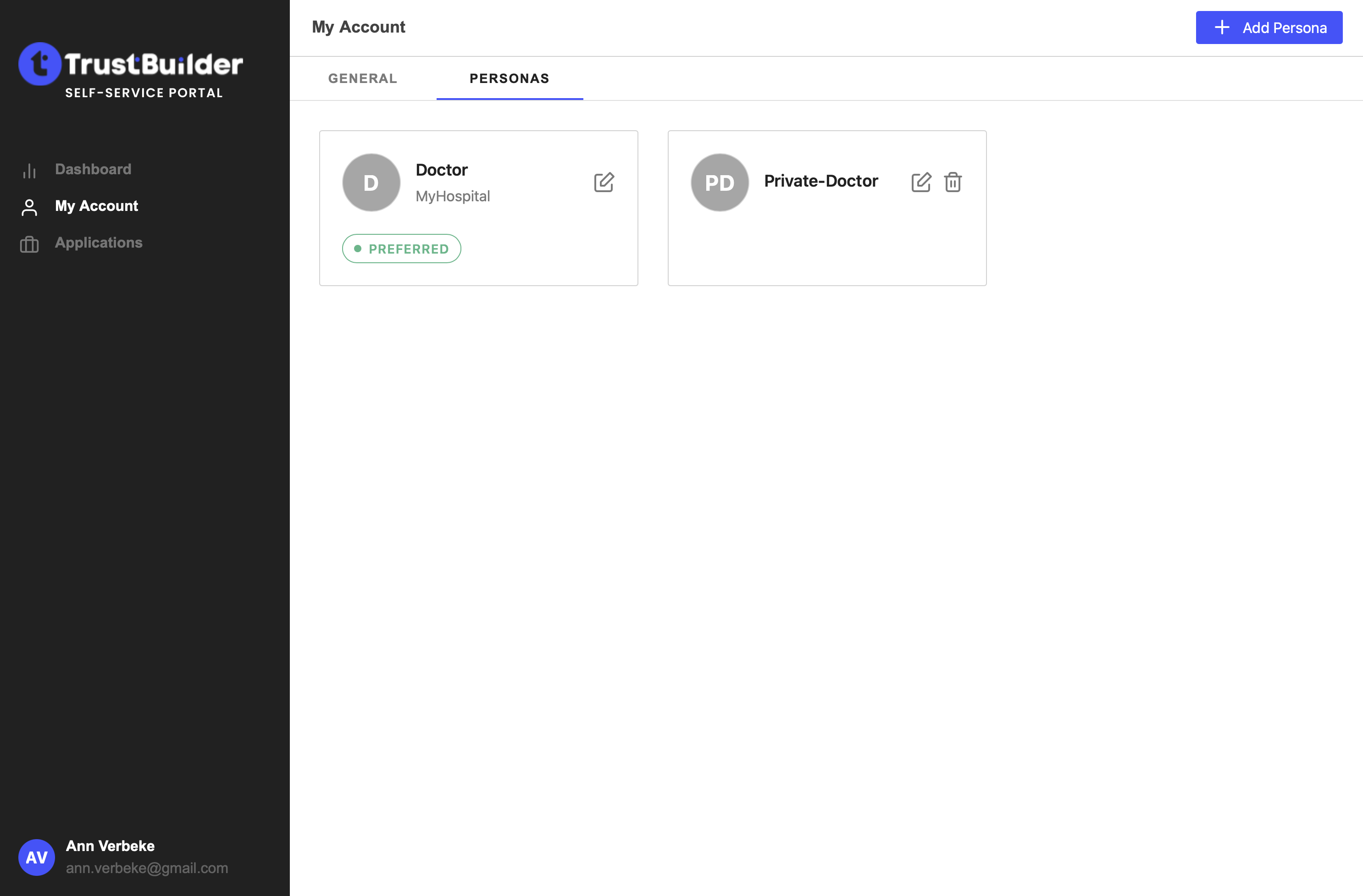Click the Applications briefcase icon
The width and height of the screenshot is (1363, 896).
coord(29,244)
